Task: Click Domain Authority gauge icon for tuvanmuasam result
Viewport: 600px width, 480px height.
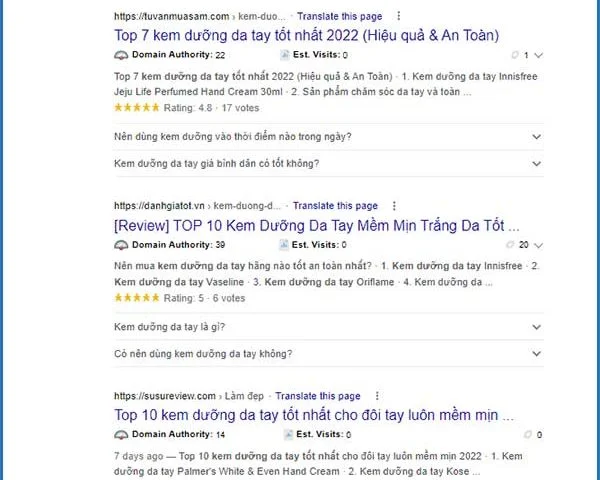Action: (121, 55)
